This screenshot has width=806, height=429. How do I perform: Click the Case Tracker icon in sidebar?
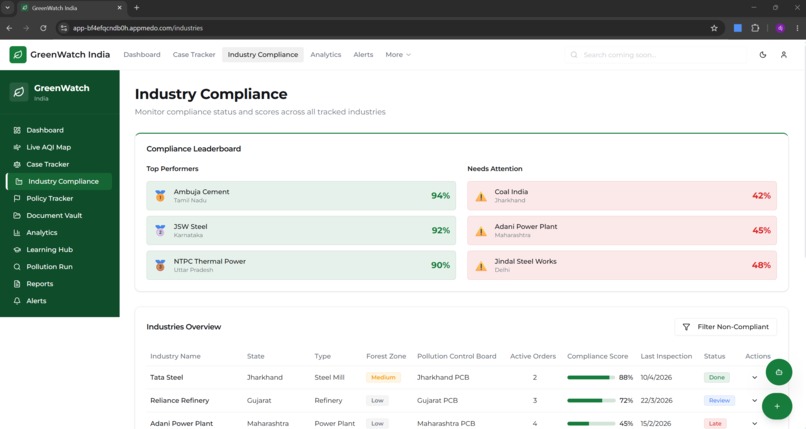[x=17, y=164]
